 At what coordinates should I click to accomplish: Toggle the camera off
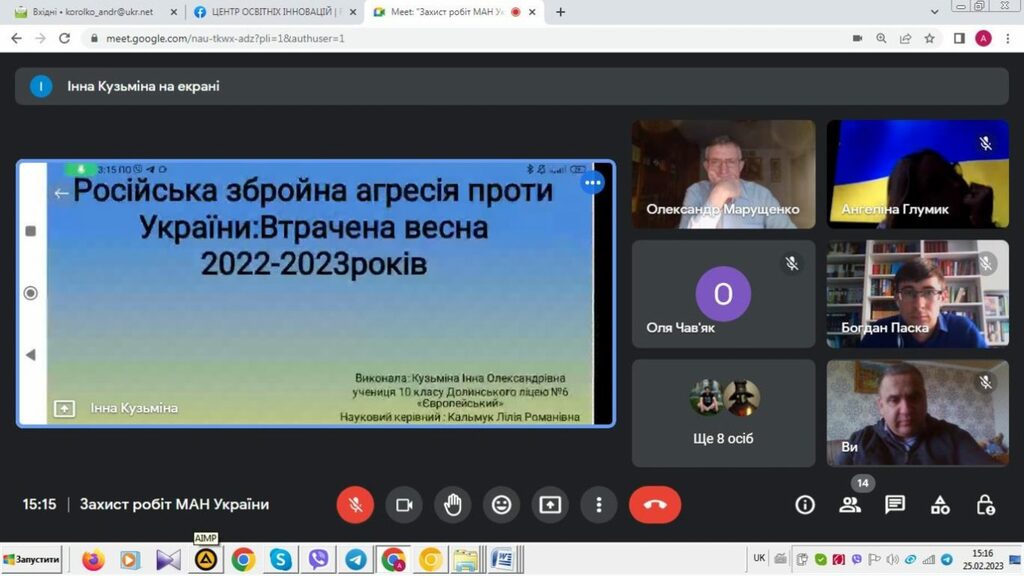[x=404, y=505]
